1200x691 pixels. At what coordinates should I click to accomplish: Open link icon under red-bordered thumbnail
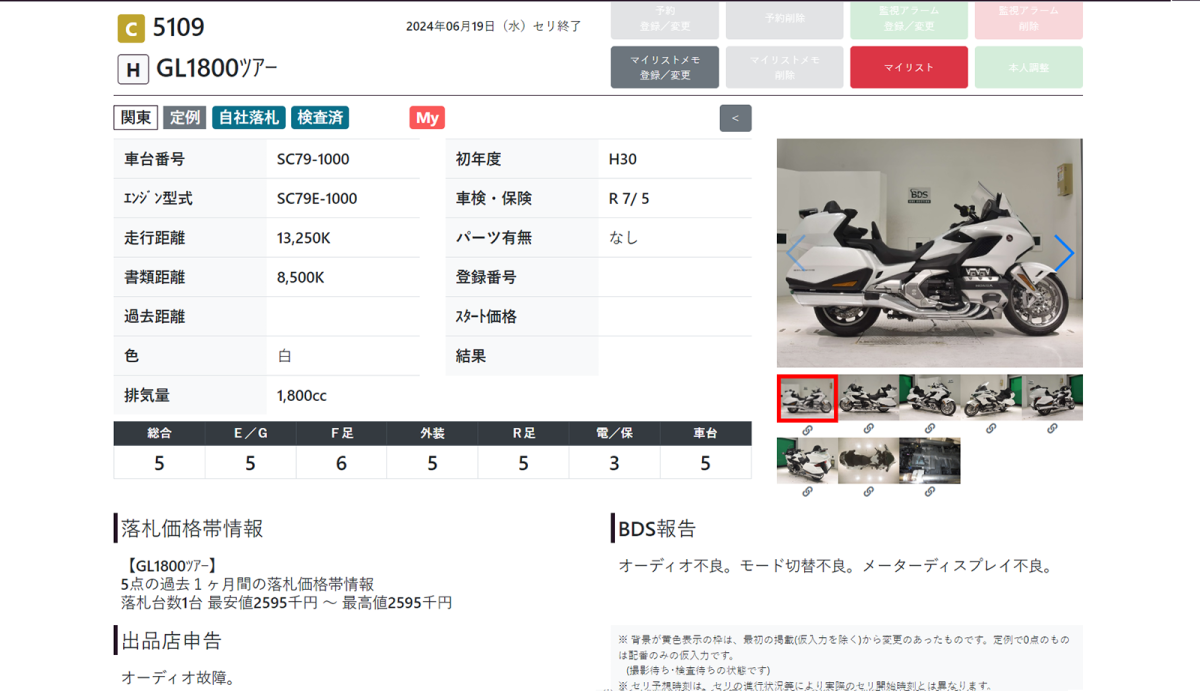click(x=807, y=429)
